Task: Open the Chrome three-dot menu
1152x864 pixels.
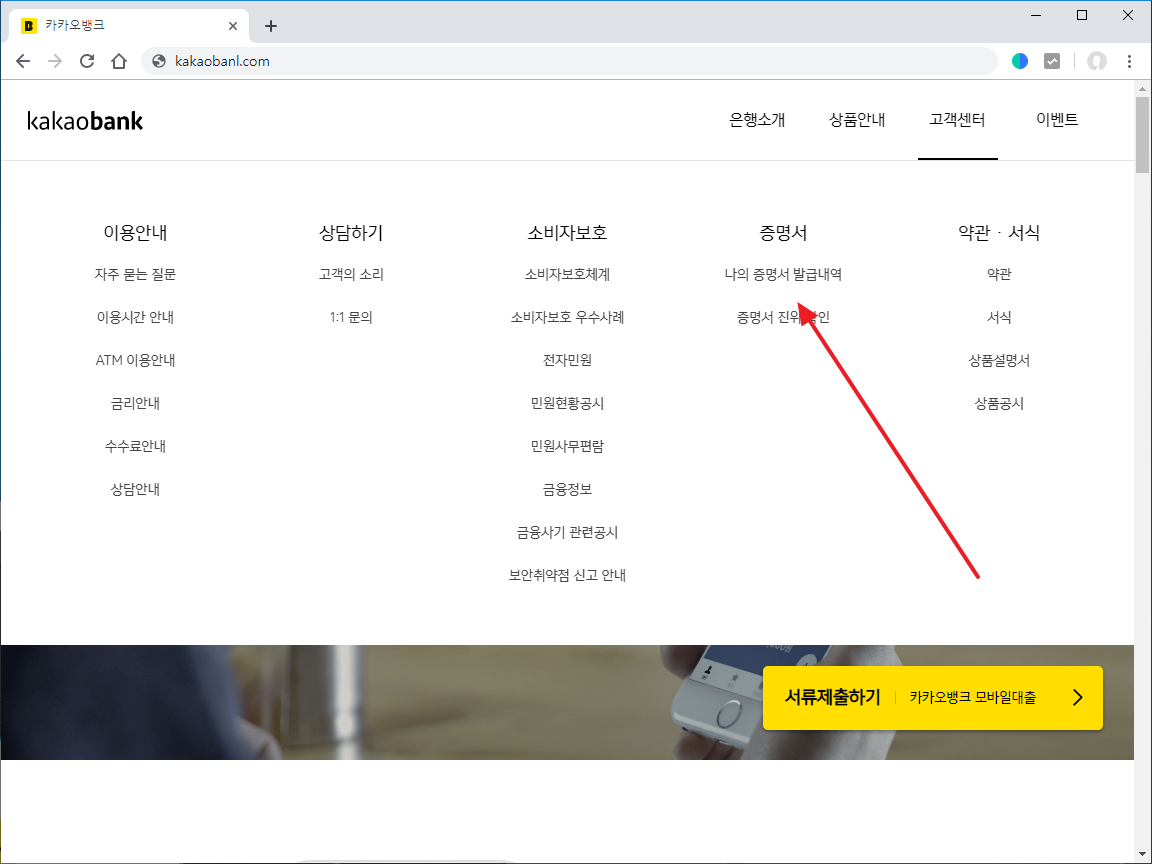Action: 1129,61
